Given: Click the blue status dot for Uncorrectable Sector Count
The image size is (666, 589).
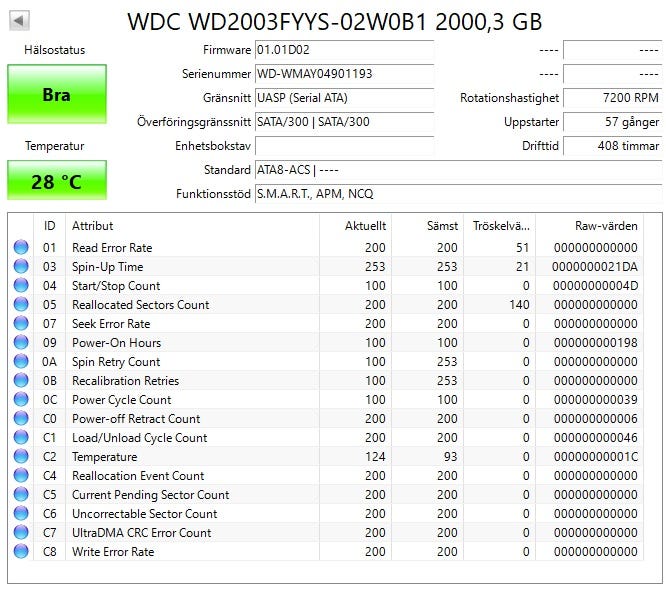Looking at the screenshot, I should [21, 513].
